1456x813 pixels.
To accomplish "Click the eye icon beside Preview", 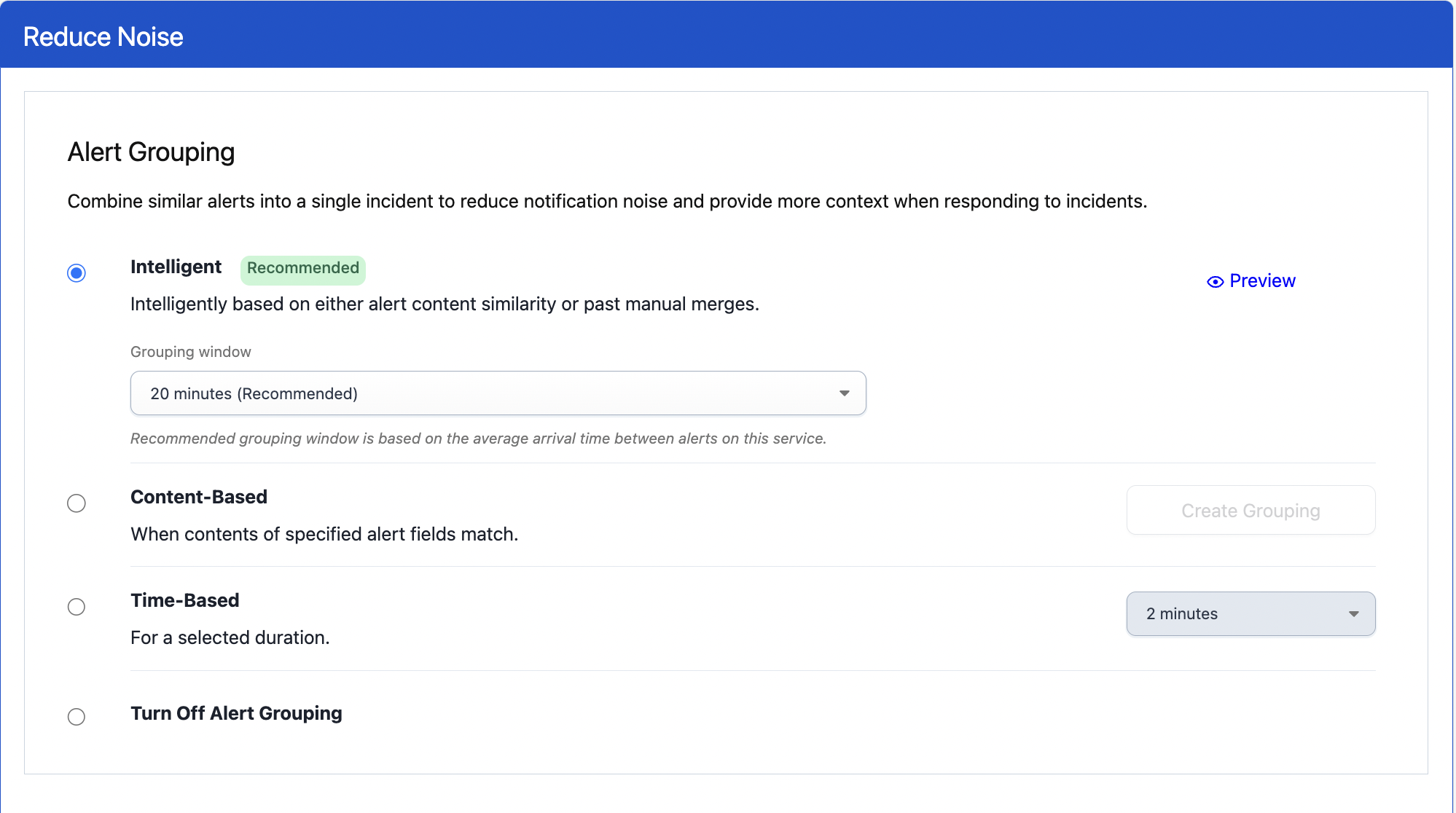I will [1215, 282].
